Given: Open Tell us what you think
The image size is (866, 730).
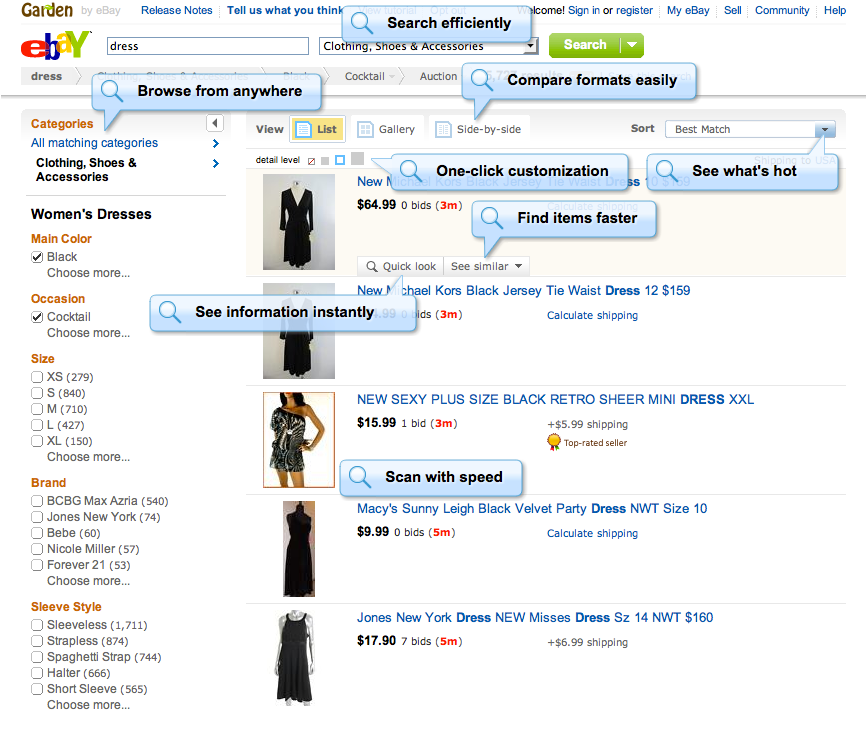Looking at the screenshot, I should 285,10.
